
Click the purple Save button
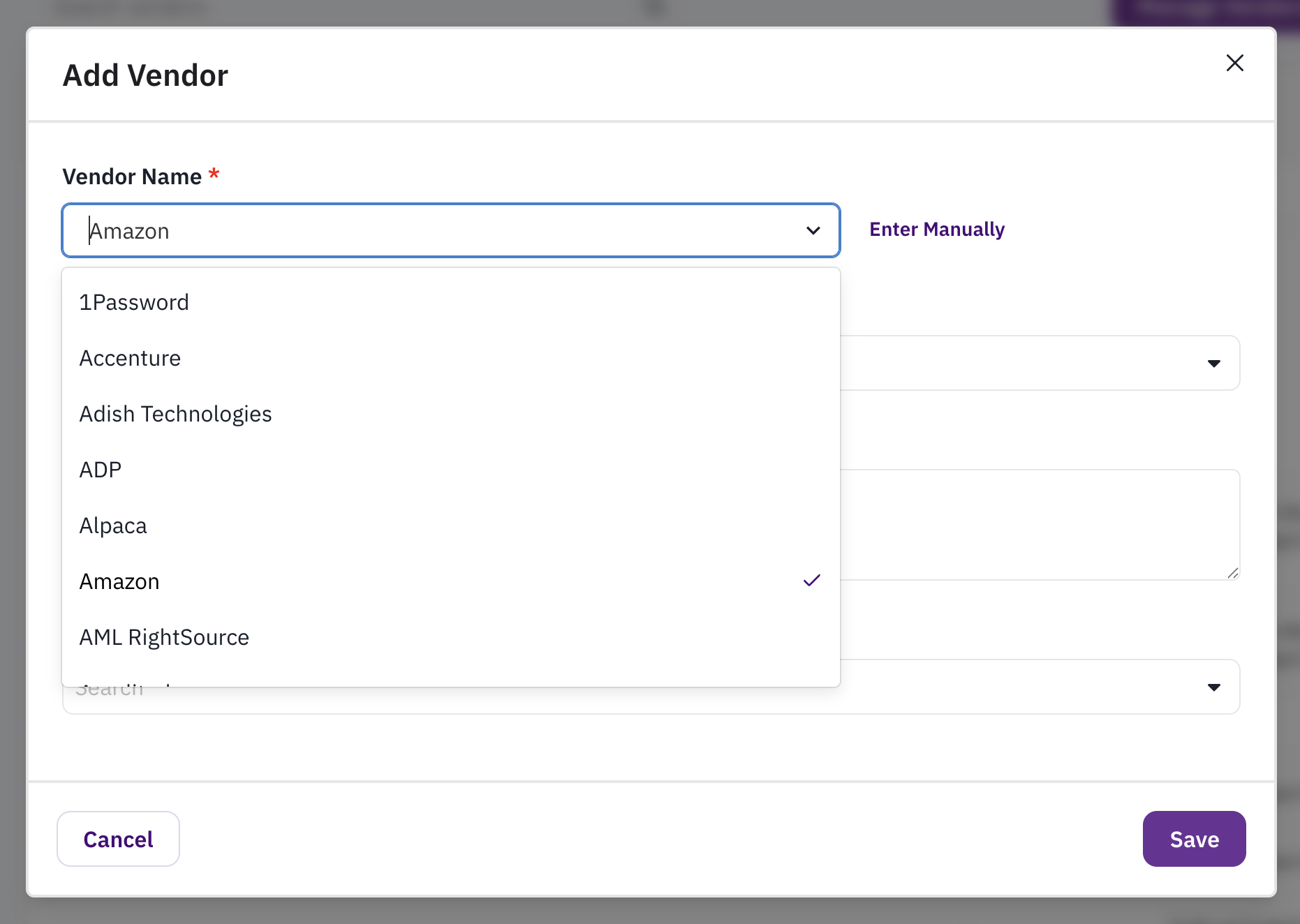[1194, 839]
